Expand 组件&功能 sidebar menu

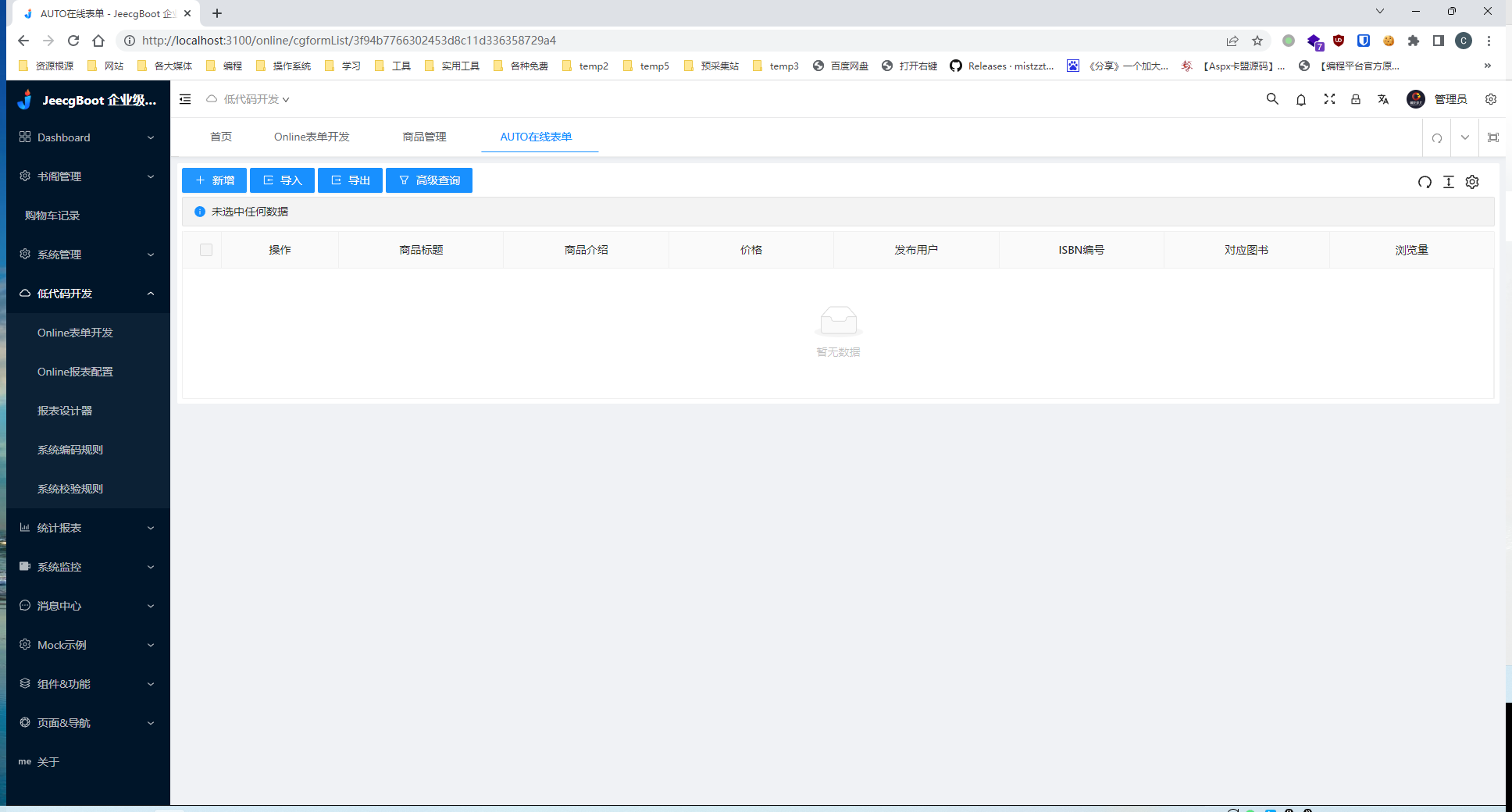pyautogui.click(x=87, y=684)
